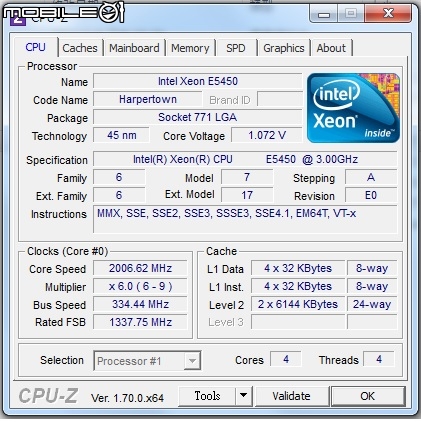Click the 1.072 V core voltage value
The width and height of the screenshot is (421, 422).
(267, 135)
